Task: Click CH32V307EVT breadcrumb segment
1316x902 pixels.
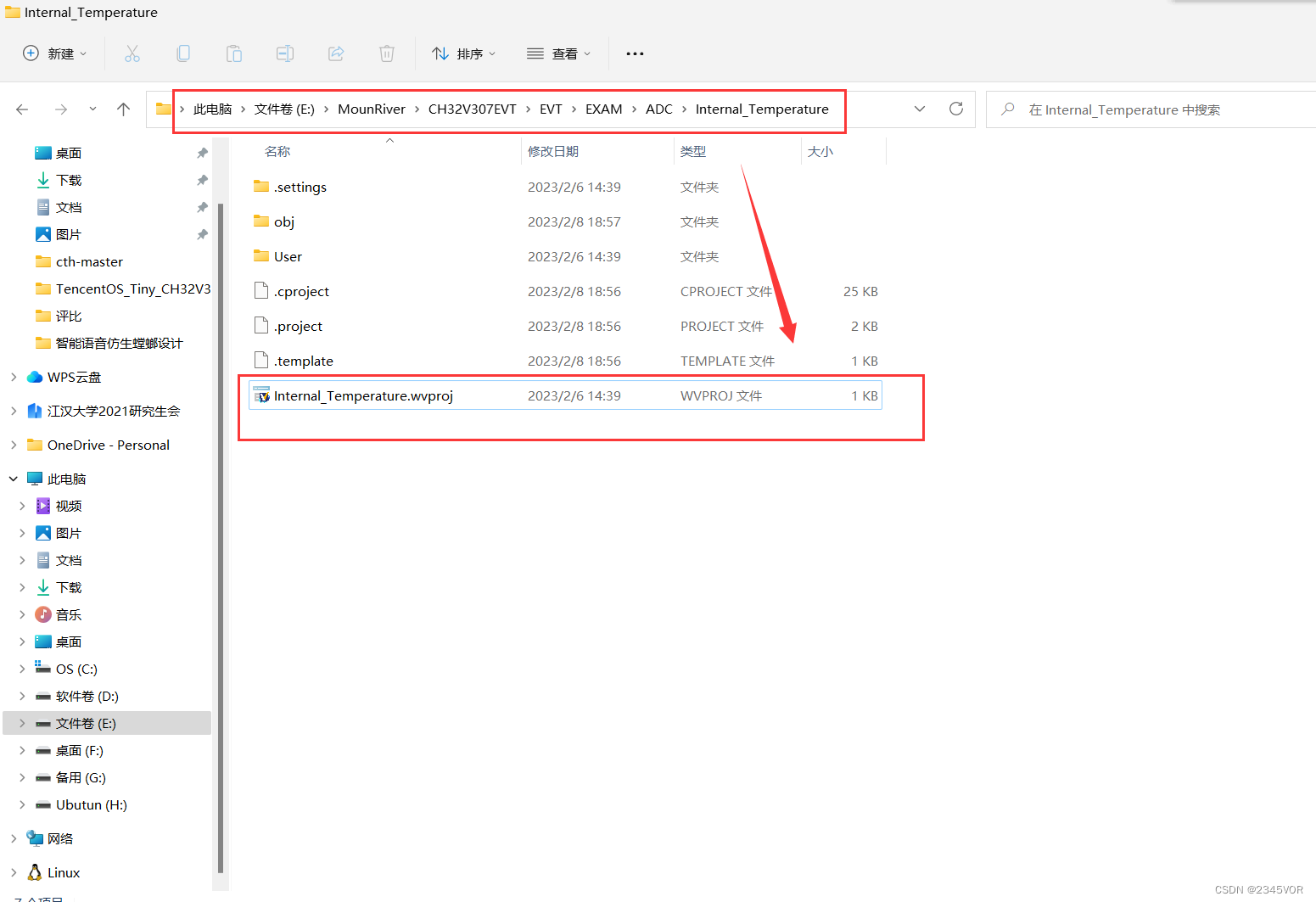Action: pos(473,109)
